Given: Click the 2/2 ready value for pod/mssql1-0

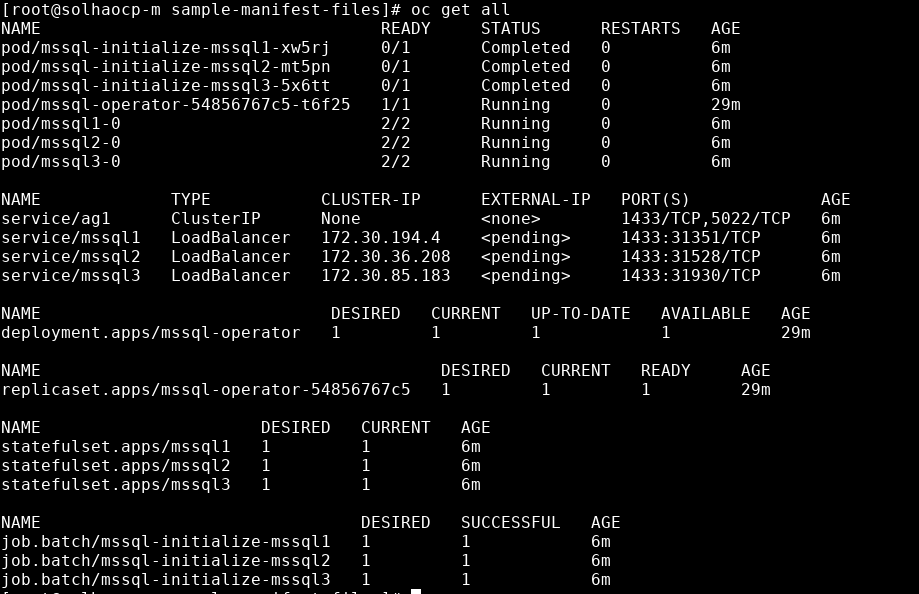Looking at the screenshot, I should [x=396, y=124].
